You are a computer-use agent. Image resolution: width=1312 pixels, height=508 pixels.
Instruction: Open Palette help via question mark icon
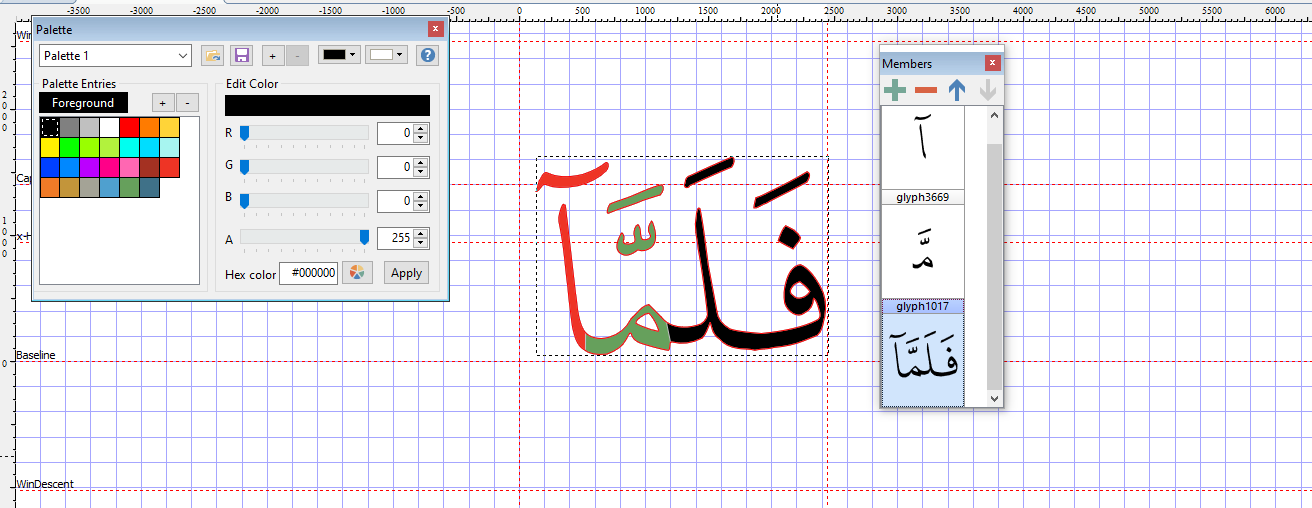(428, 56)
